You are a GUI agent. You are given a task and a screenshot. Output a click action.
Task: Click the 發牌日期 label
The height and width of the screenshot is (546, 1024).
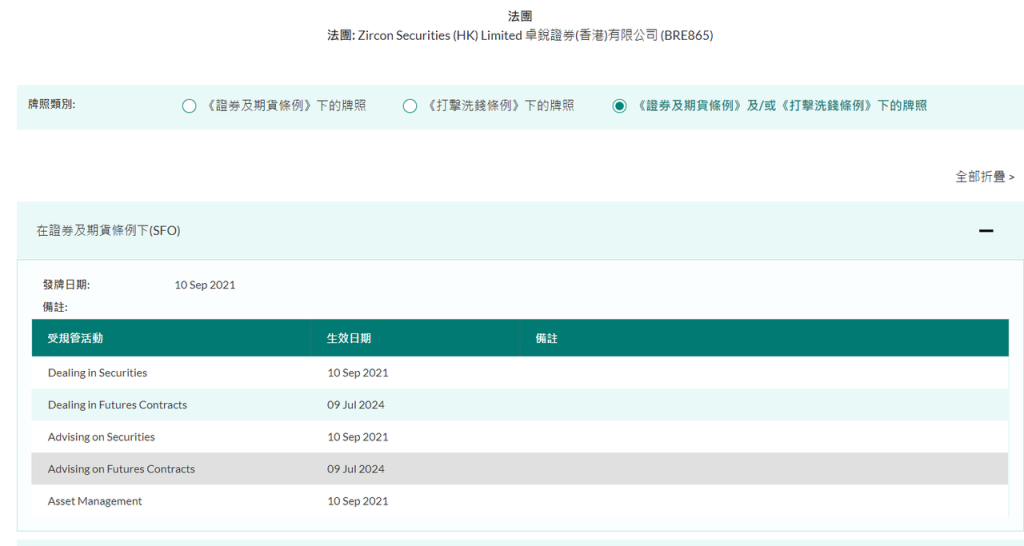[x=67, y=285]
